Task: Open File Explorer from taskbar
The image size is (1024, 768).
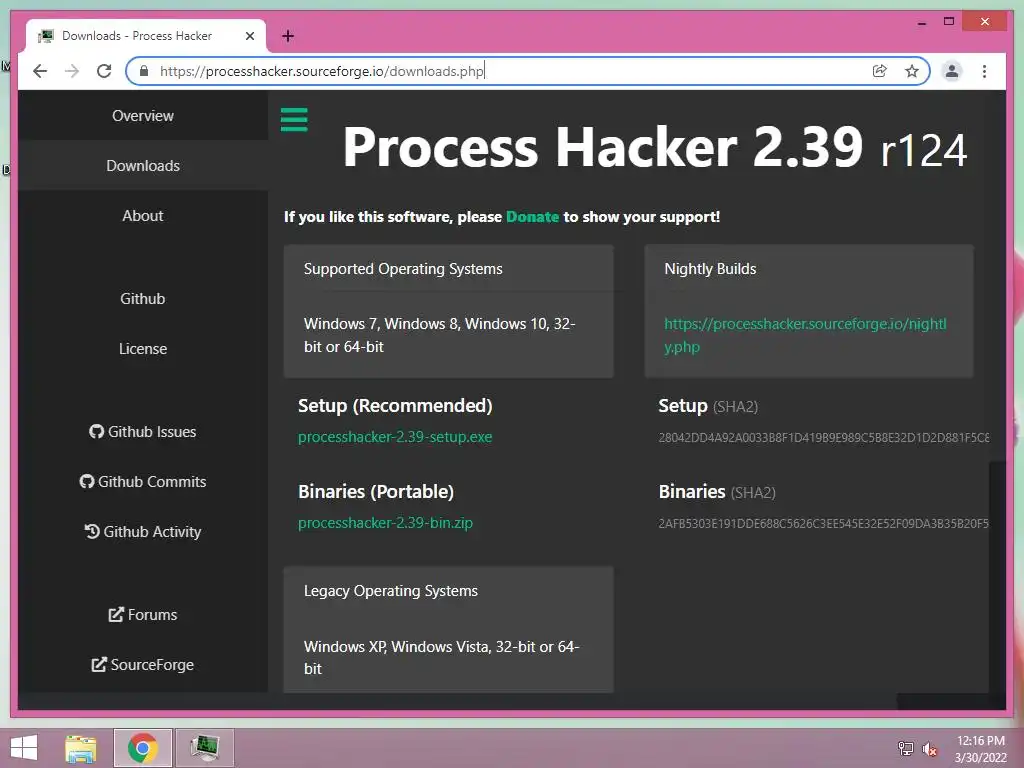Action: tap(80, 748)
